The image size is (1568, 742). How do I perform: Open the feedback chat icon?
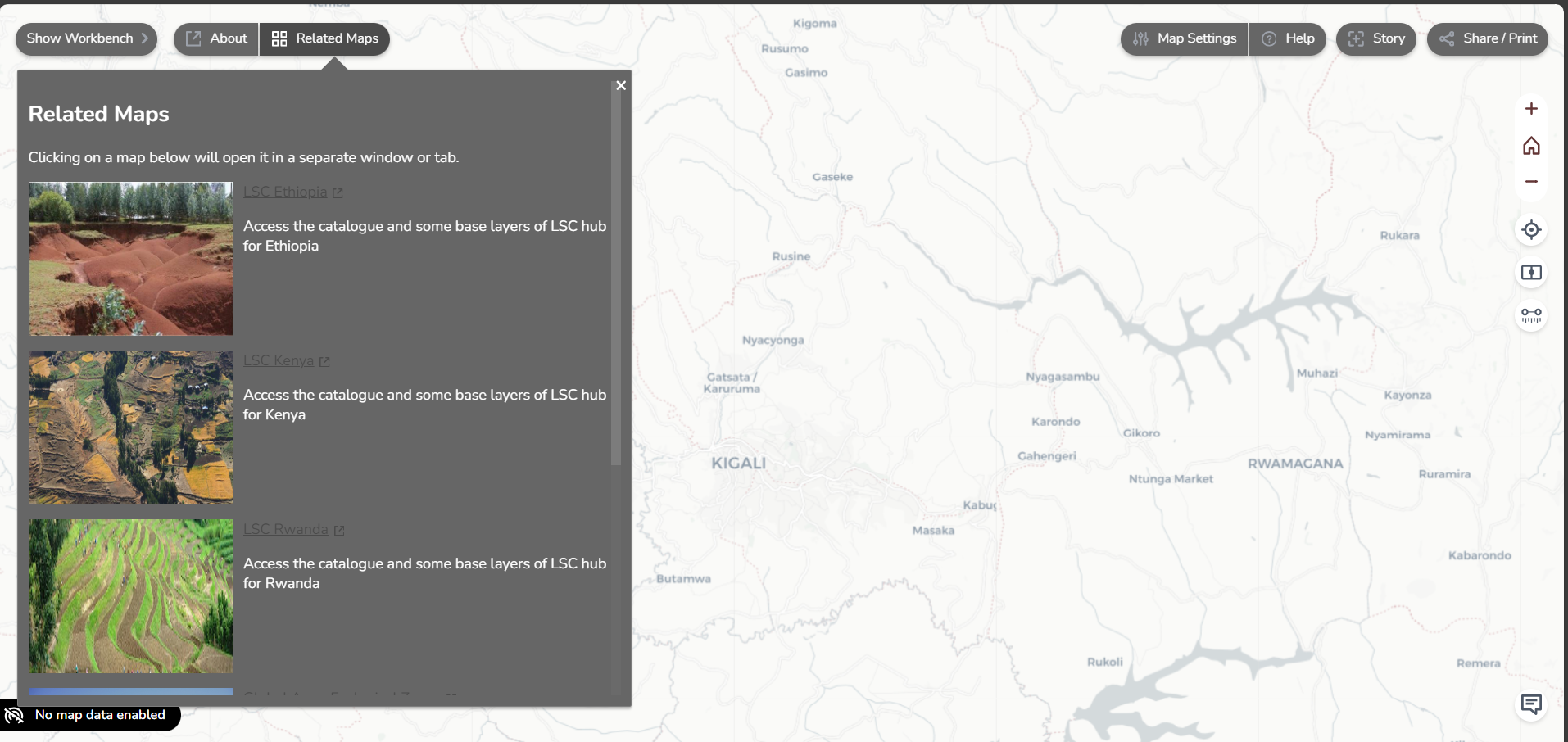pyautogui.click(x=1530, y=704)
